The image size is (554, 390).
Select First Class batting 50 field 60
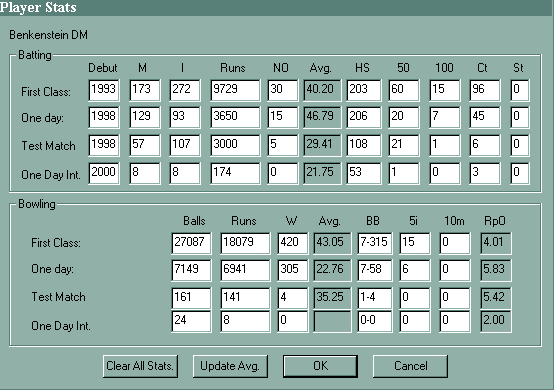pos(404,90)
